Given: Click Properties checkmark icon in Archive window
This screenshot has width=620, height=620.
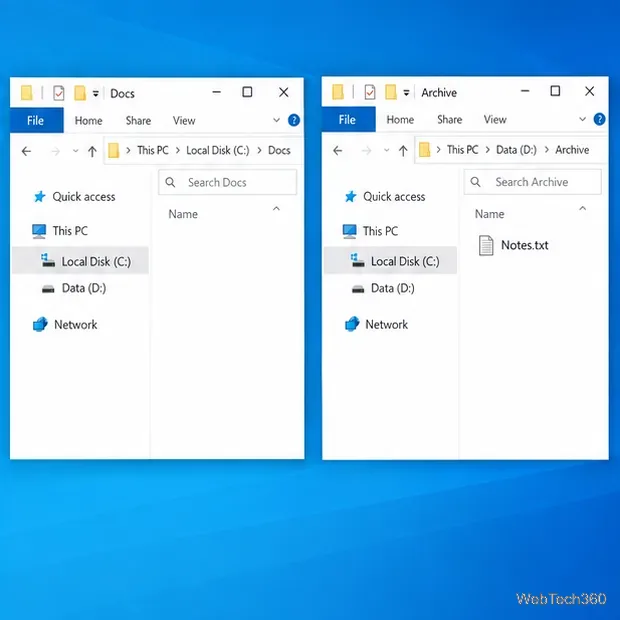Looking at the screenshot, I should point(370,93).
